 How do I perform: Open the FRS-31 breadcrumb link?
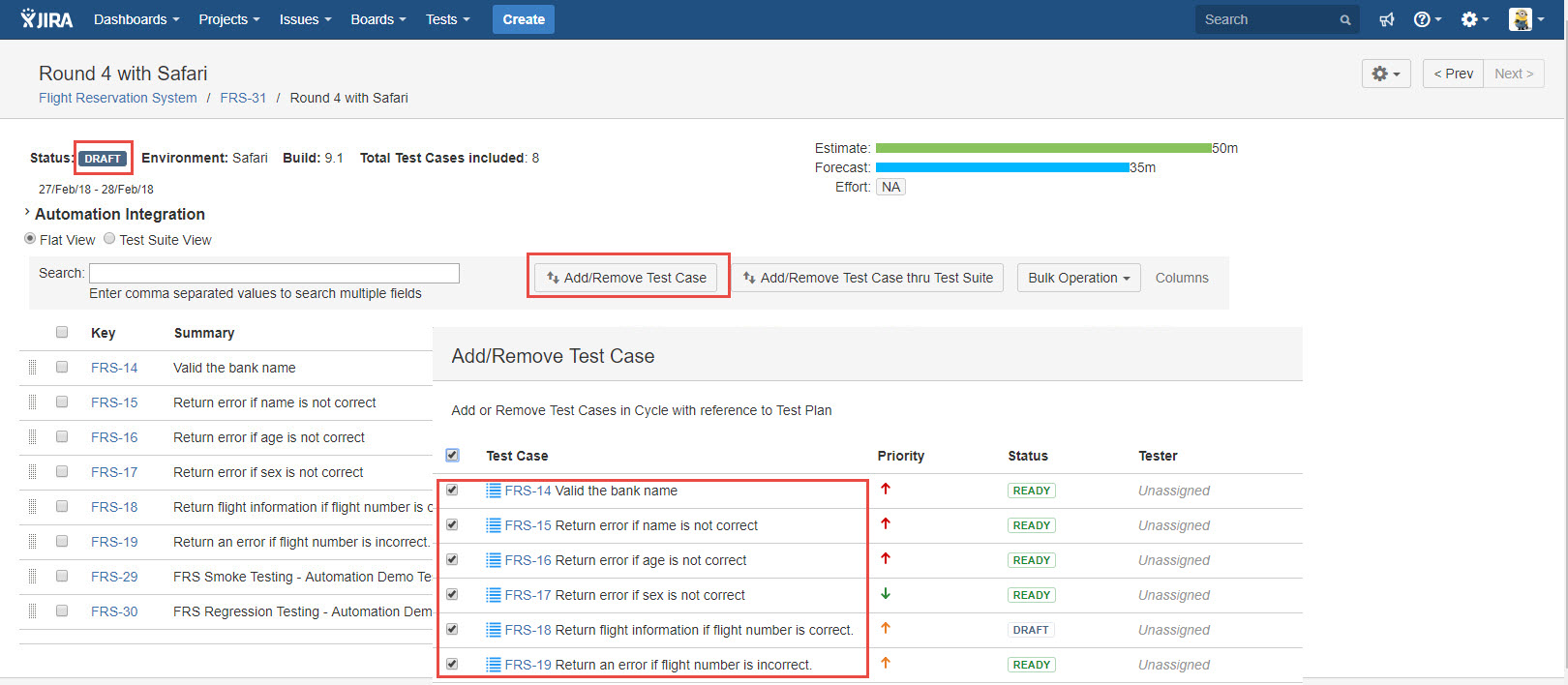pos(243,98)
